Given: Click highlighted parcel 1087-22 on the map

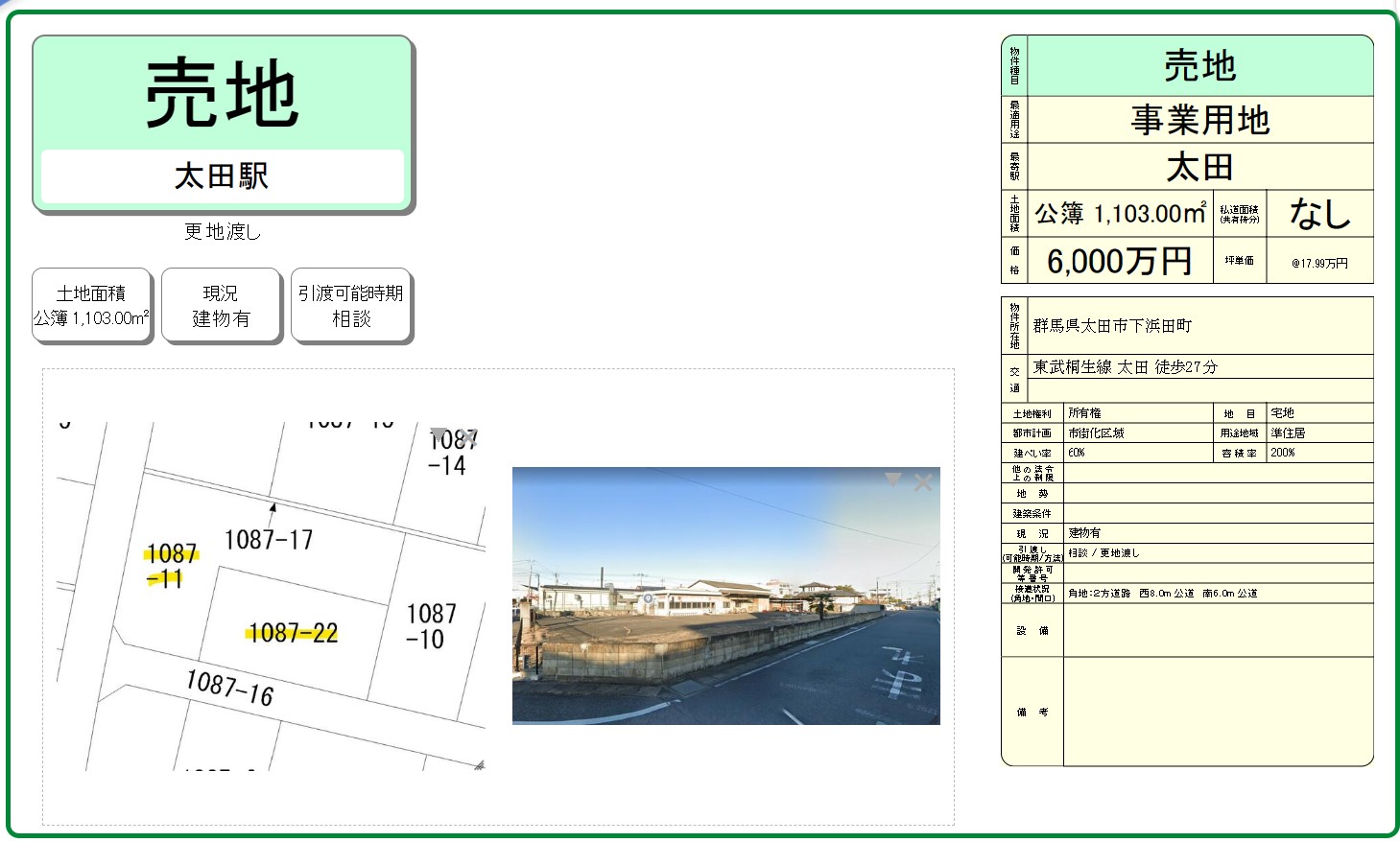Looking at the screenshot, I should point(293,633).
